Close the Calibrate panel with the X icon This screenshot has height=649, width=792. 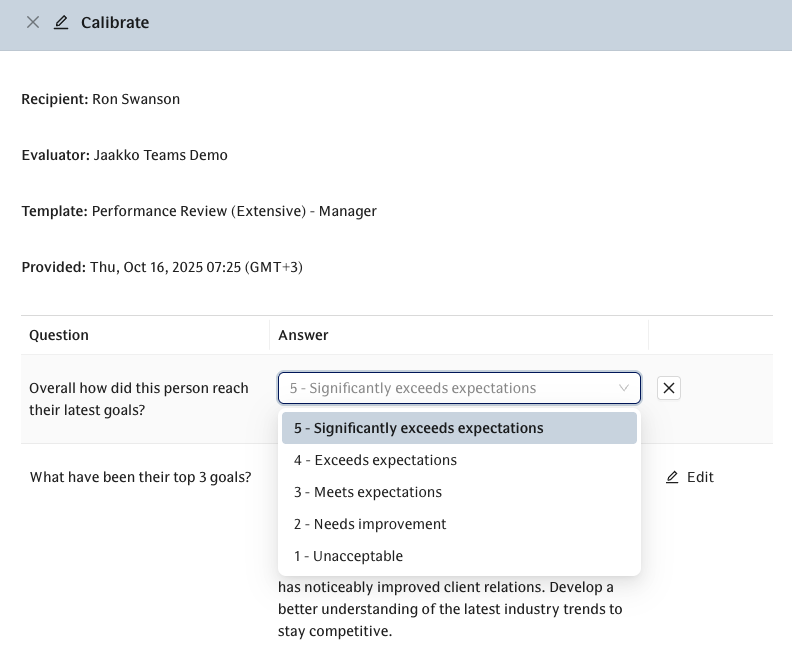[x=33, y=22]
